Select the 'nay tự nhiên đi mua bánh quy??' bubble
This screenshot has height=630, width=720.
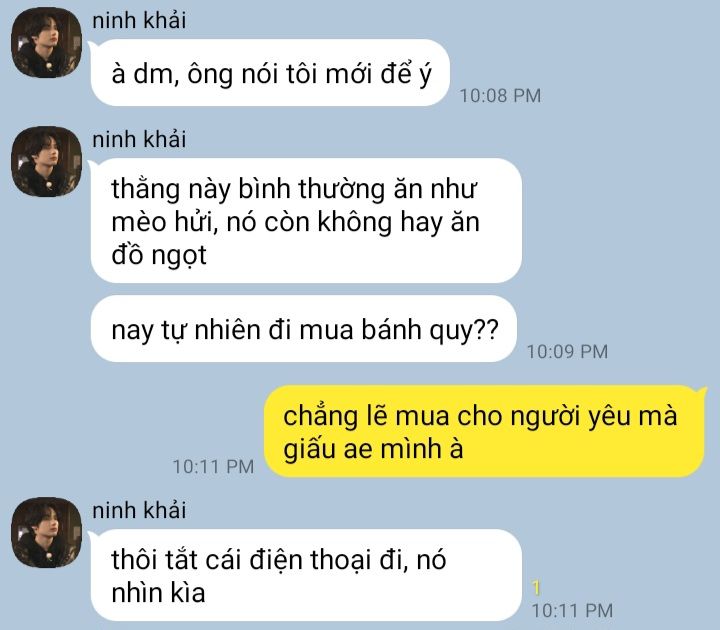click(304, 329)
